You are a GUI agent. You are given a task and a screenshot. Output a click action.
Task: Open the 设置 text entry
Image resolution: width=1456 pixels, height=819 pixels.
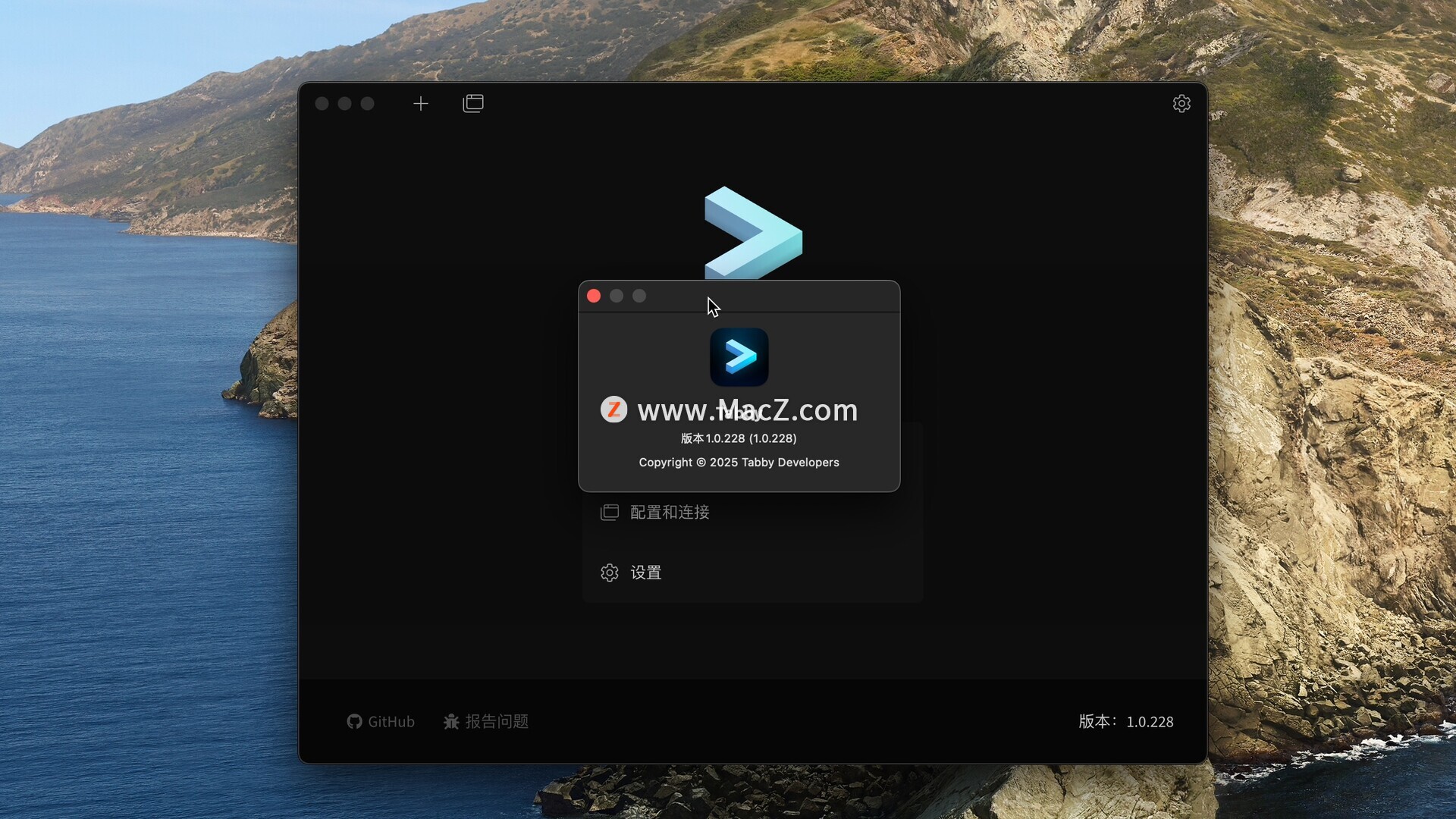click(646, 573)
